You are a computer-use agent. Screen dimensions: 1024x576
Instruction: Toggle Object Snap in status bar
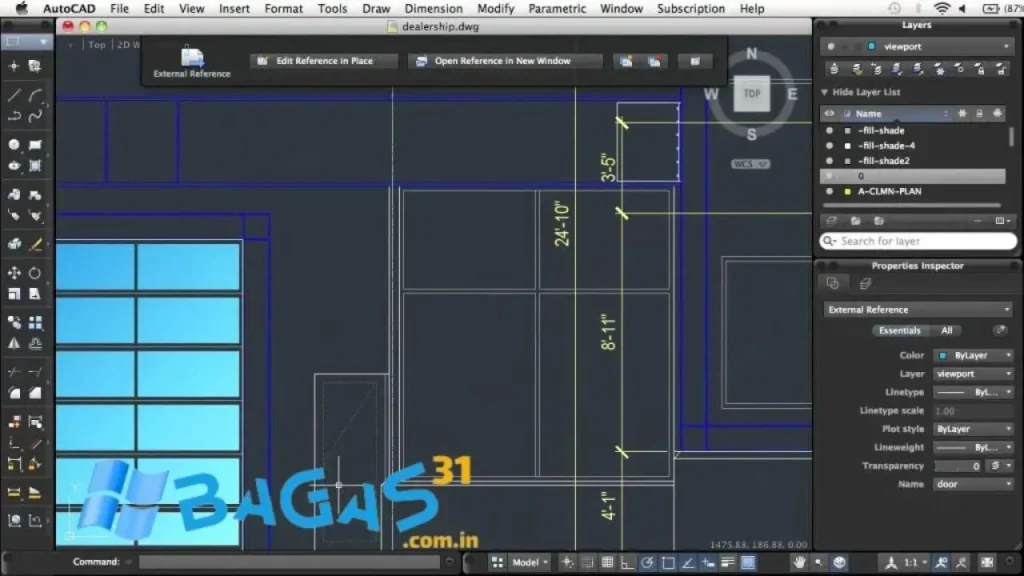click(x=667, y=562)
